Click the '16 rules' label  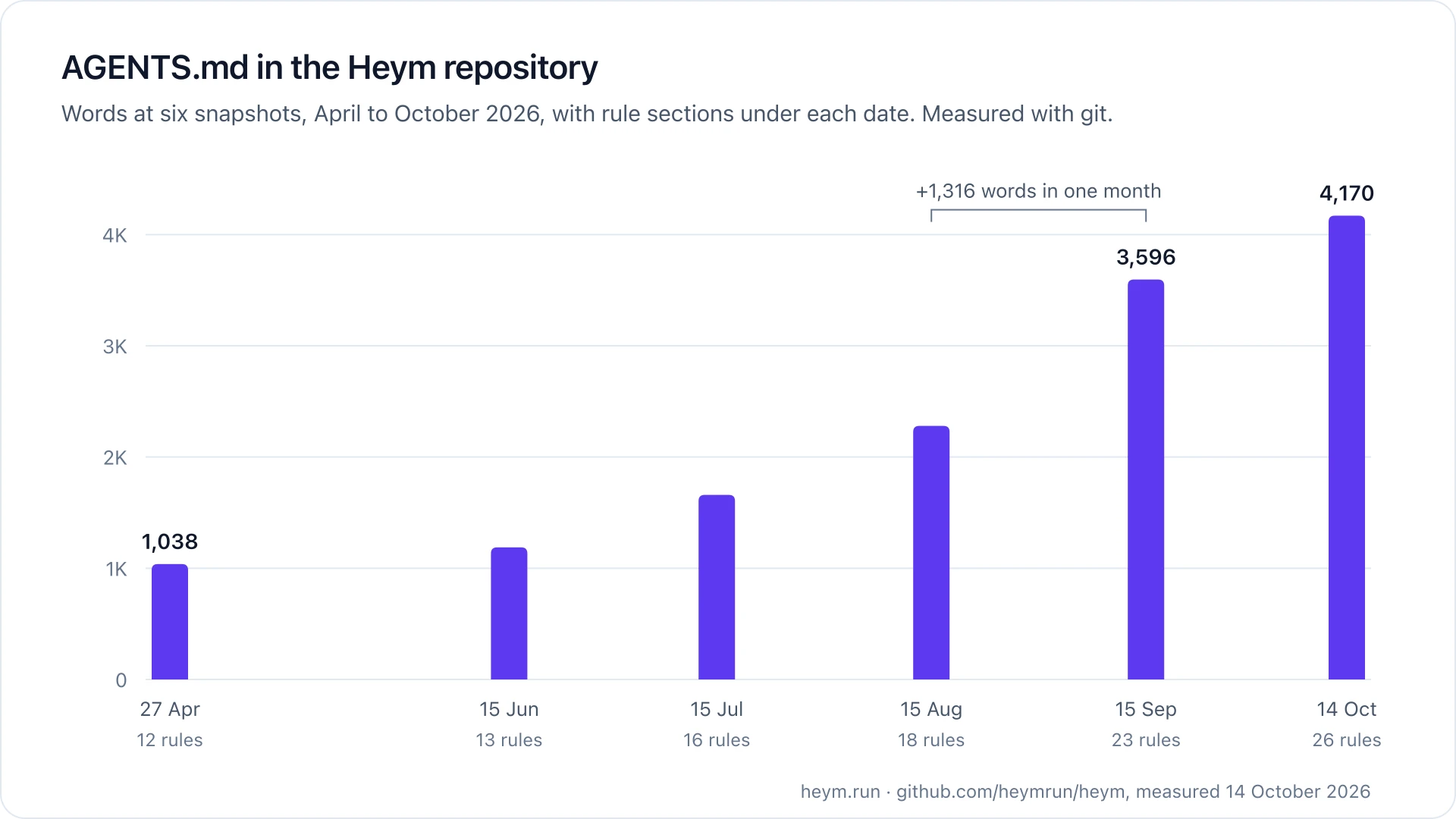[x=717, y=740]
